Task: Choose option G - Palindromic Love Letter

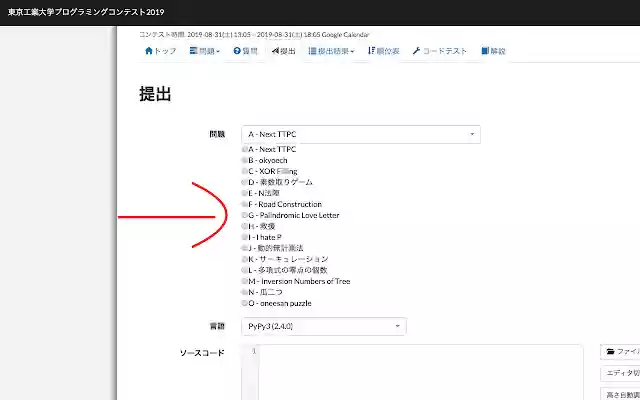Action: tap(291, 216)
